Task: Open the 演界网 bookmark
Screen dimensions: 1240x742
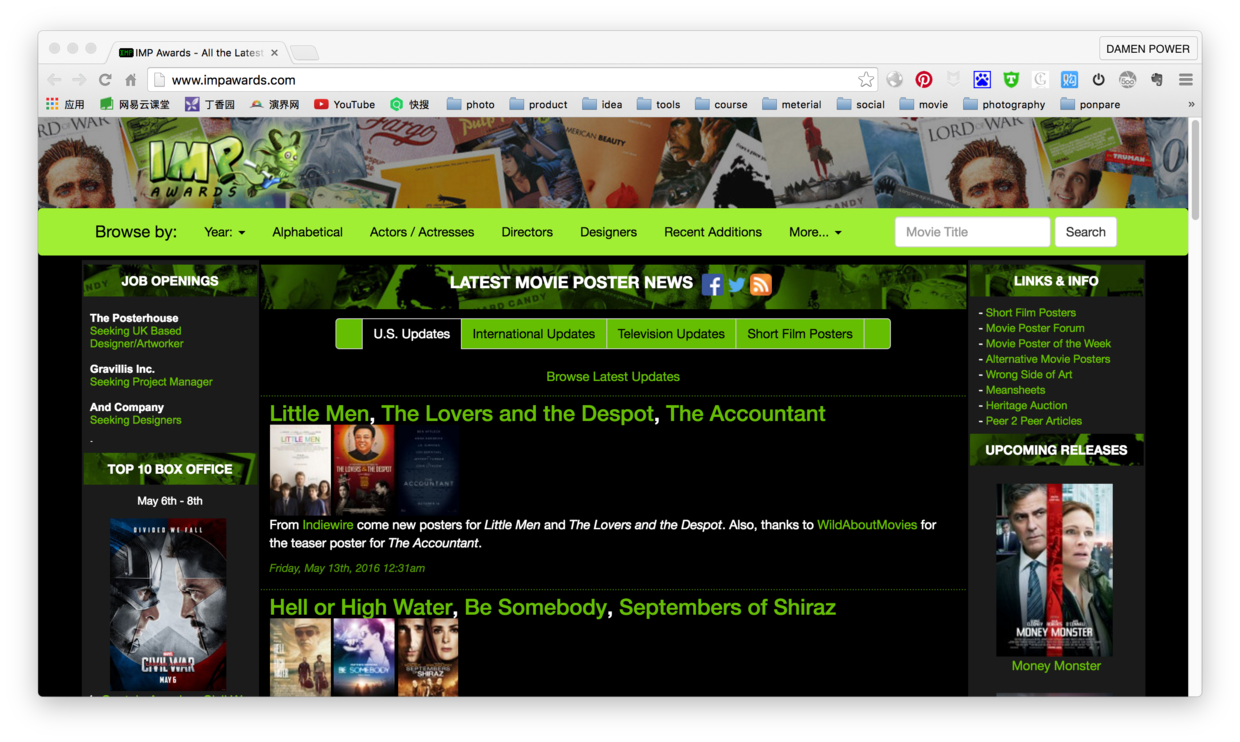Action: [275, 104]
